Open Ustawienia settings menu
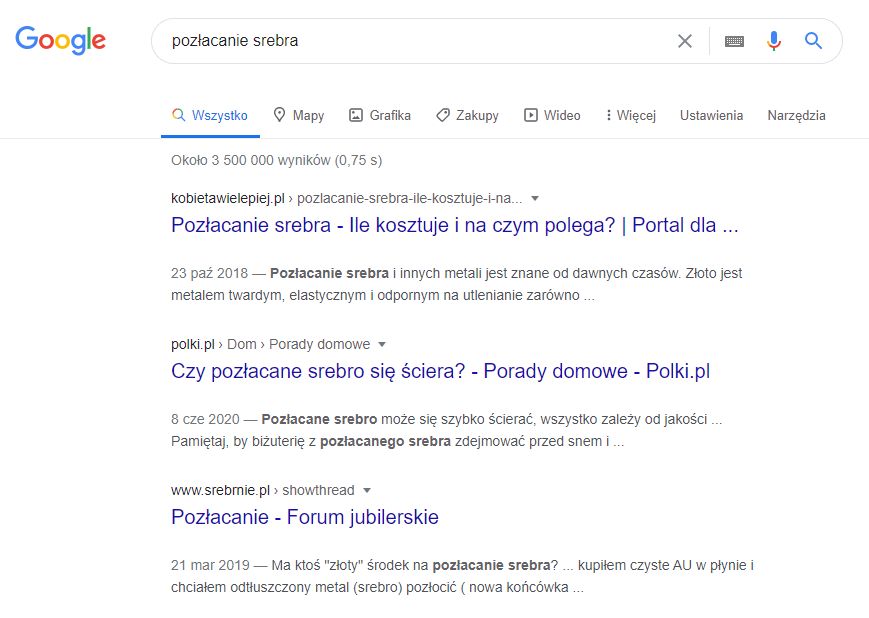The width and height of the screenshot is (869, 618). (x=711, y=115)
